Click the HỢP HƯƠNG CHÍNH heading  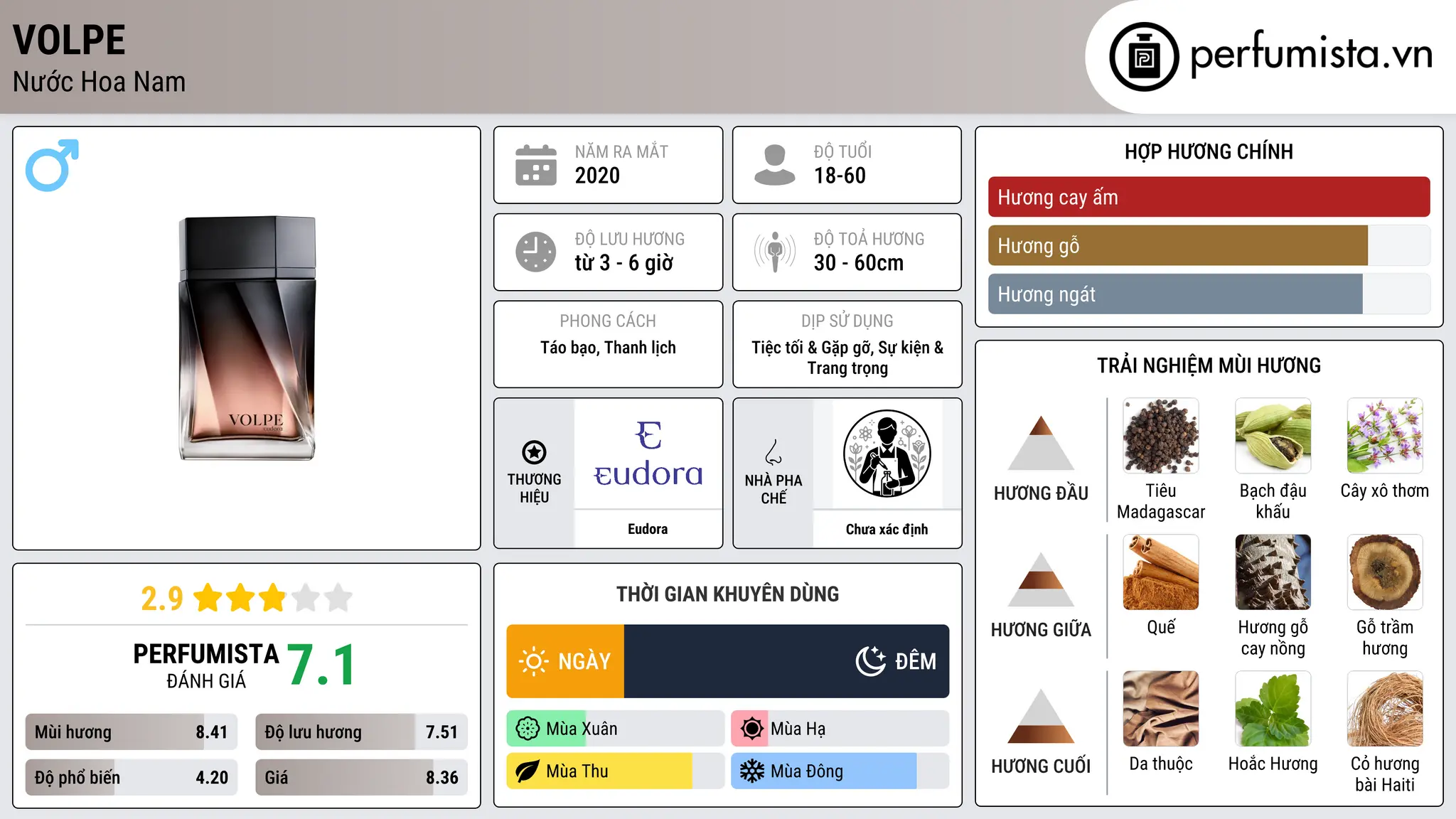click(1209, 151)
